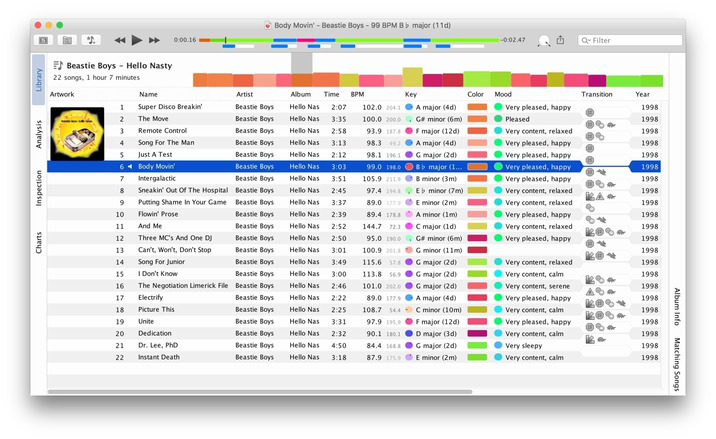Show the Album Info panel

pyautogui.click(x=676, y=307)
